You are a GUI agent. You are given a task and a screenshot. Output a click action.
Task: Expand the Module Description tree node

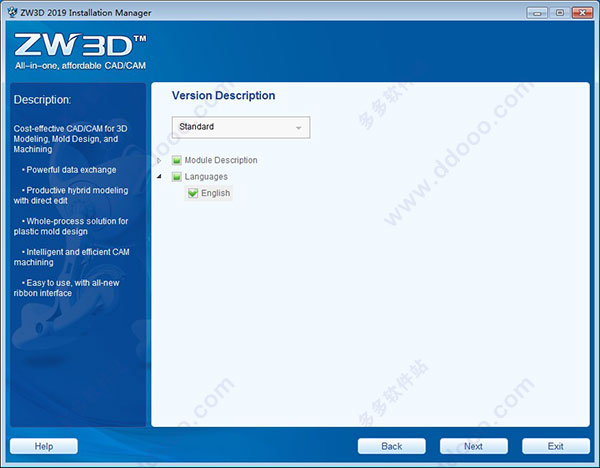[159, 160]
